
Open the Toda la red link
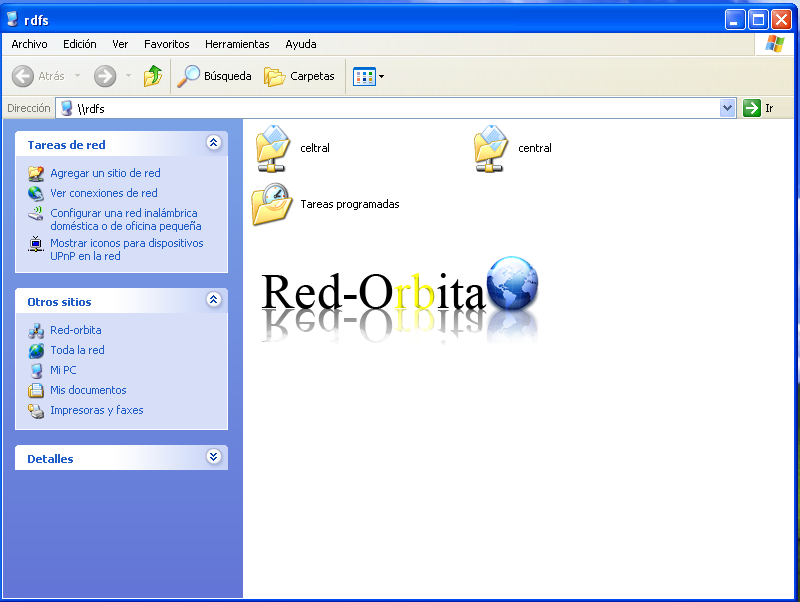77,350
